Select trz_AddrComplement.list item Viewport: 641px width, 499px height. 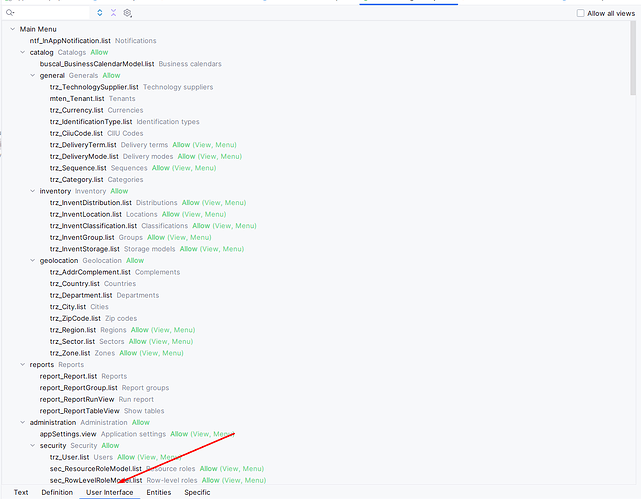pos(90,272)
